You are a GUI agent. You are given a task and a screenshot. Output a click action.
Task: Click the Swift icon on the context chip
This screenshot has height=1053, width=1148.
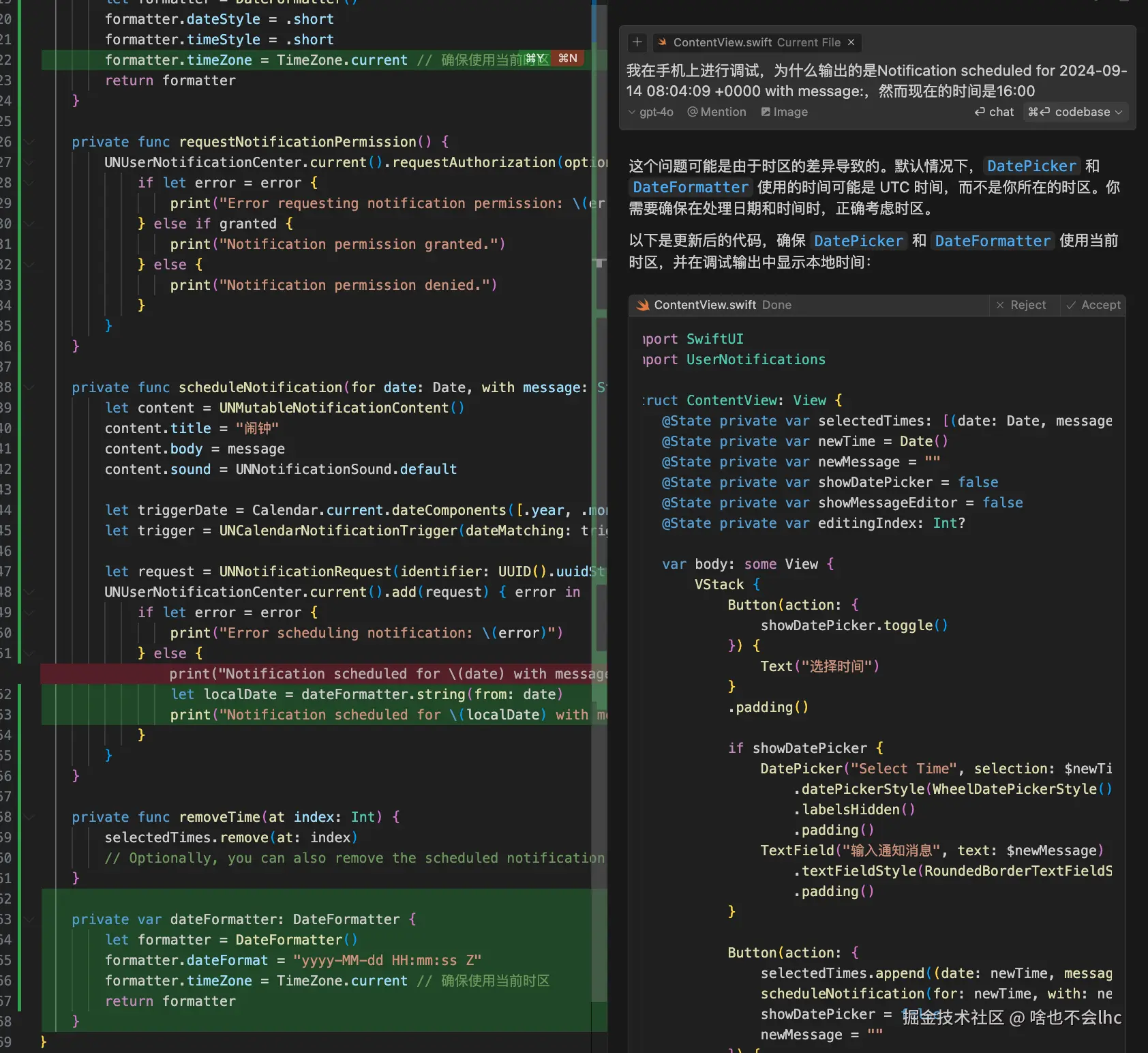click(662, 42)
